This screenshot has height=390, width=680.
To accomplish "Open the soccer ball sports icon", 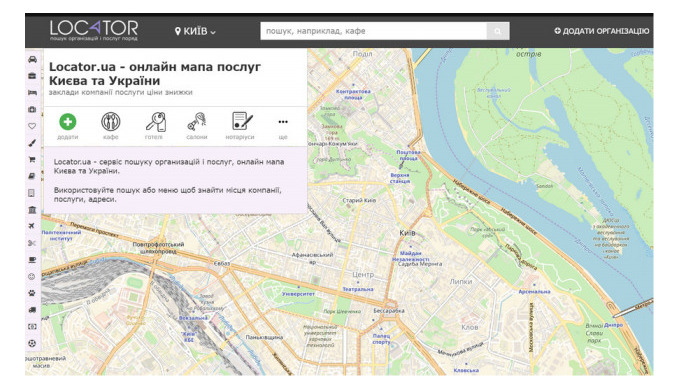I will click(x=32, y=343).
